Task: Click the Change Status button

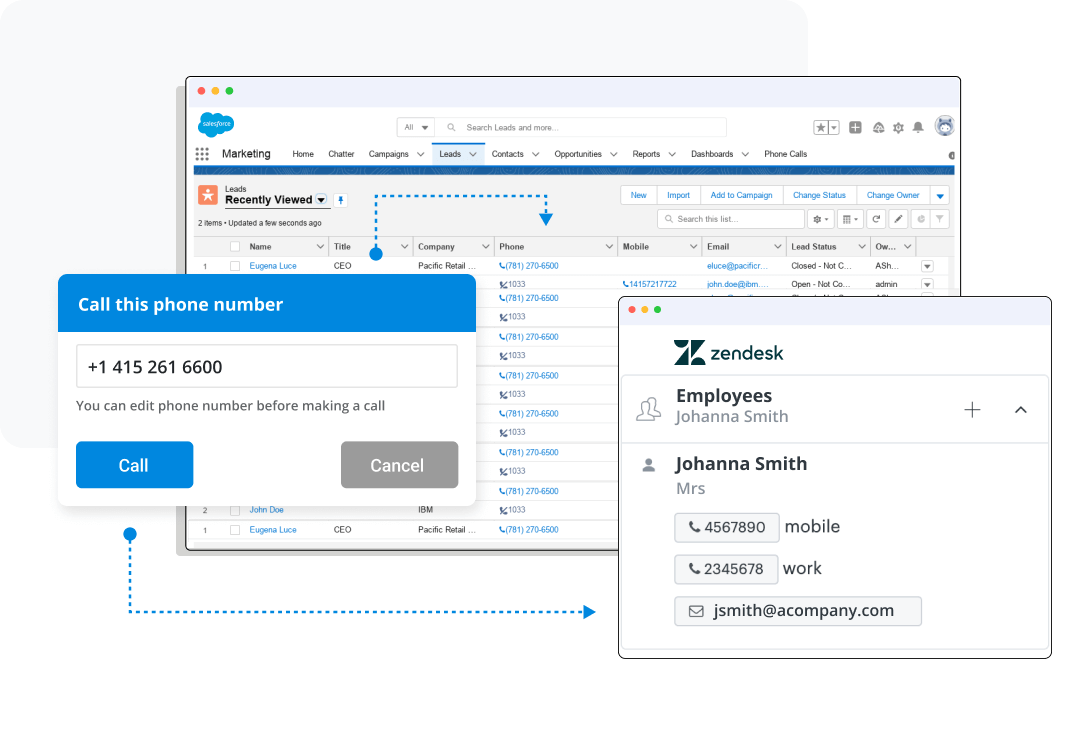Action: (x=819, y=196)
